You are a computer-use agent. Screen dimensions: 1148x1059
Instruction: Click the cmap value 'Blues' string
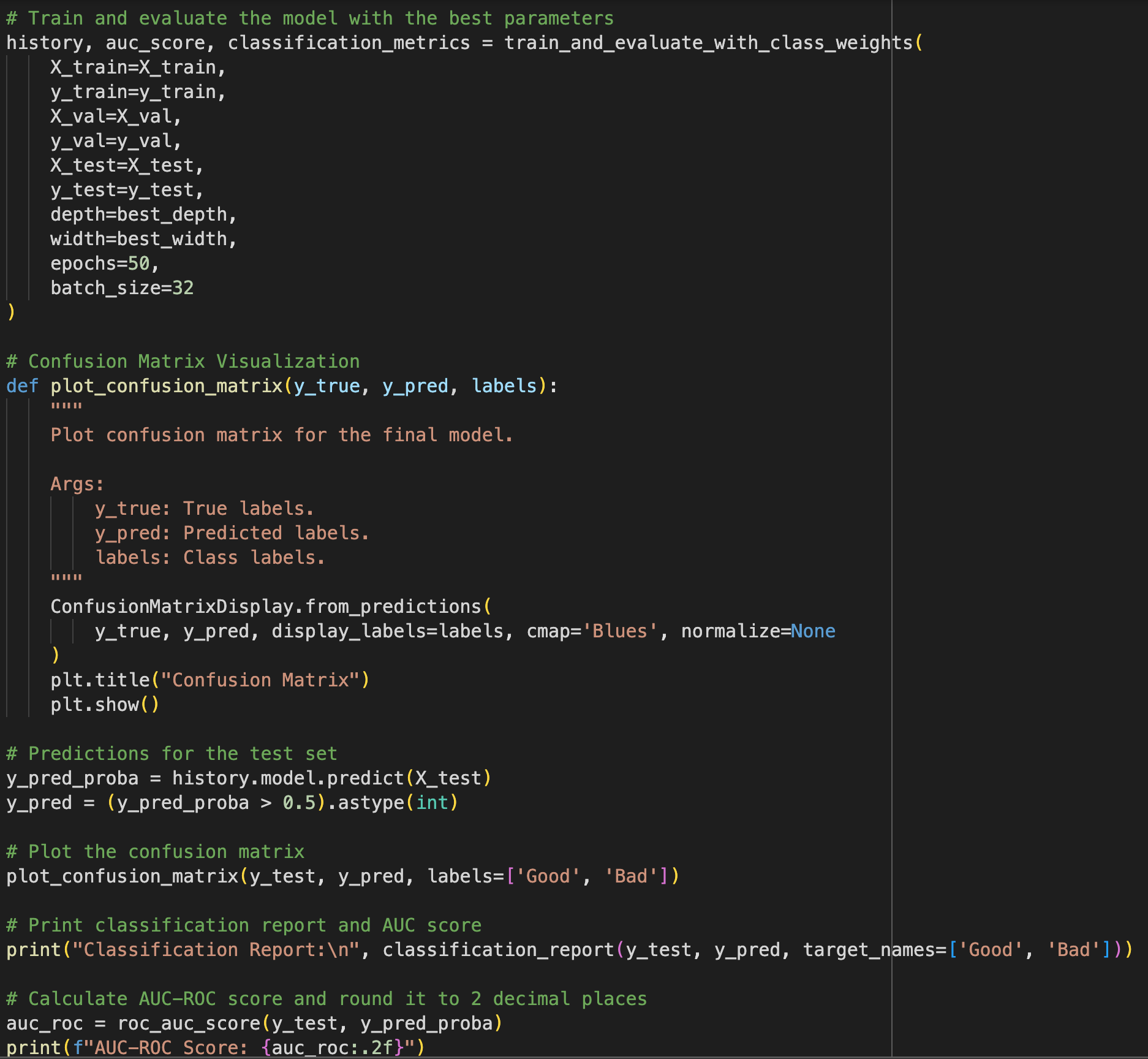tap(620, 631)
